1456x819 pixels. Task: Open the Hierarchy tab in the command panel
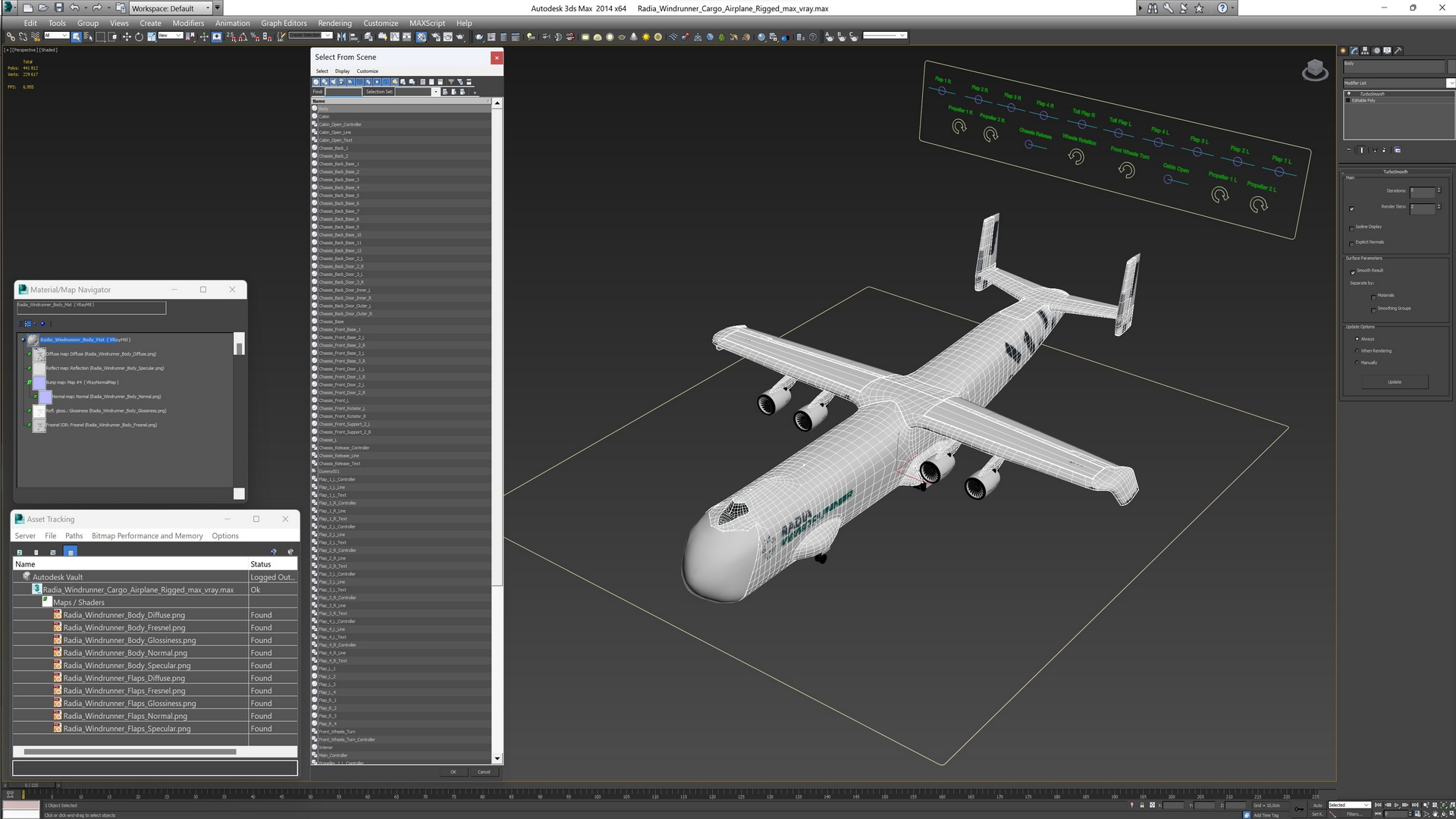point(1365,51)
